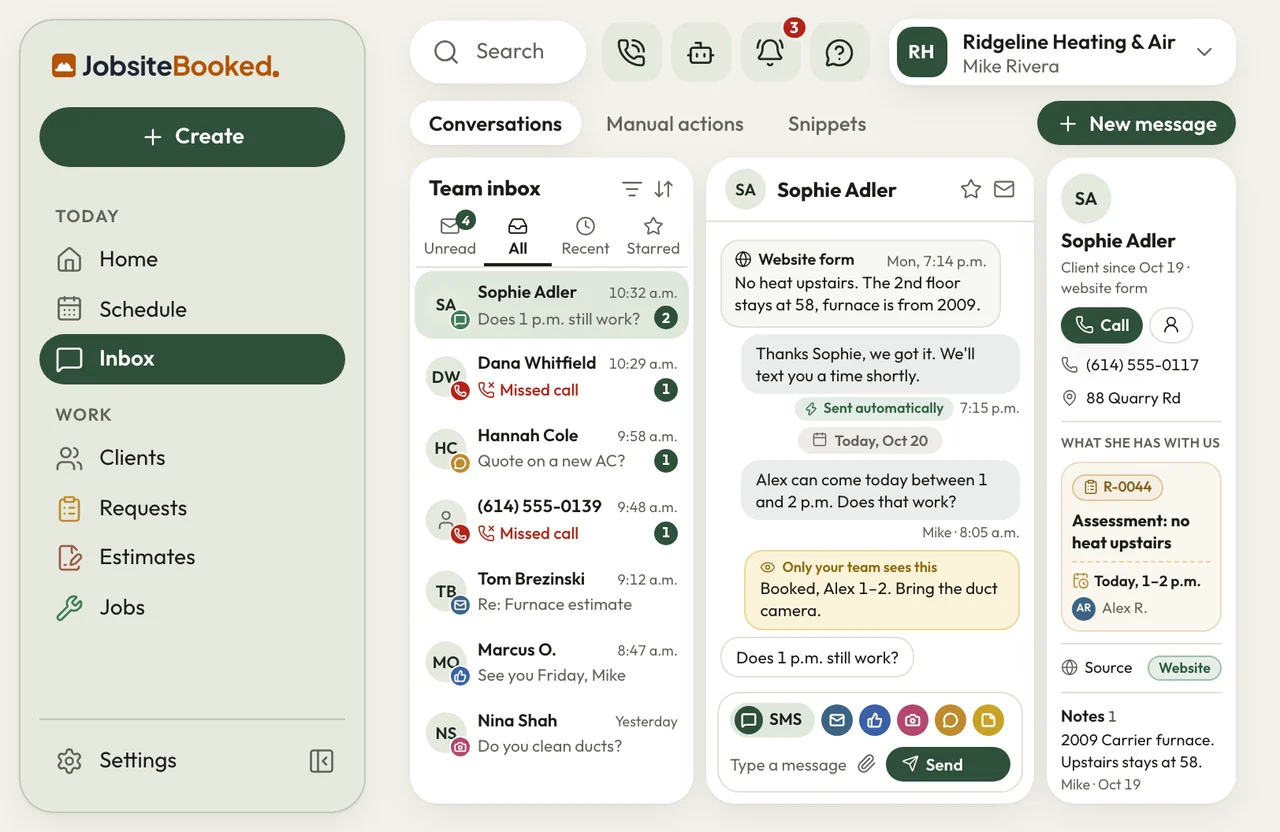
Task: Click the thumbs-up review icon in composer
Action: click(x=875, y=720)
